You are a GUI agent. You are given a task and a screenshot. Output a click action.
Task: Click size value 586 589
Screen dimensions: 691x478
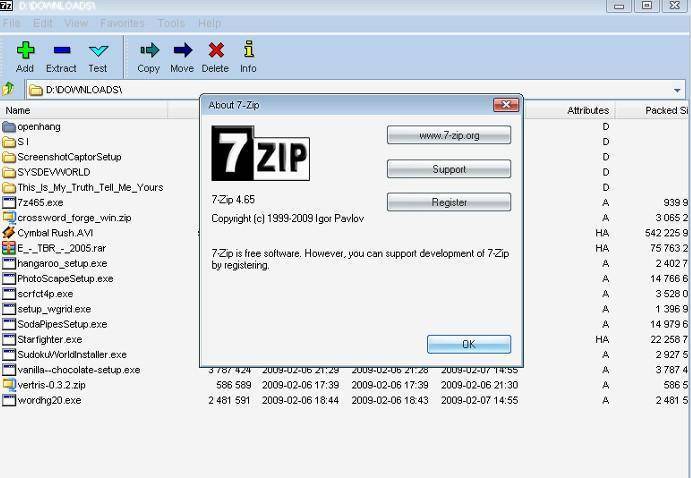tap(234, 385)
